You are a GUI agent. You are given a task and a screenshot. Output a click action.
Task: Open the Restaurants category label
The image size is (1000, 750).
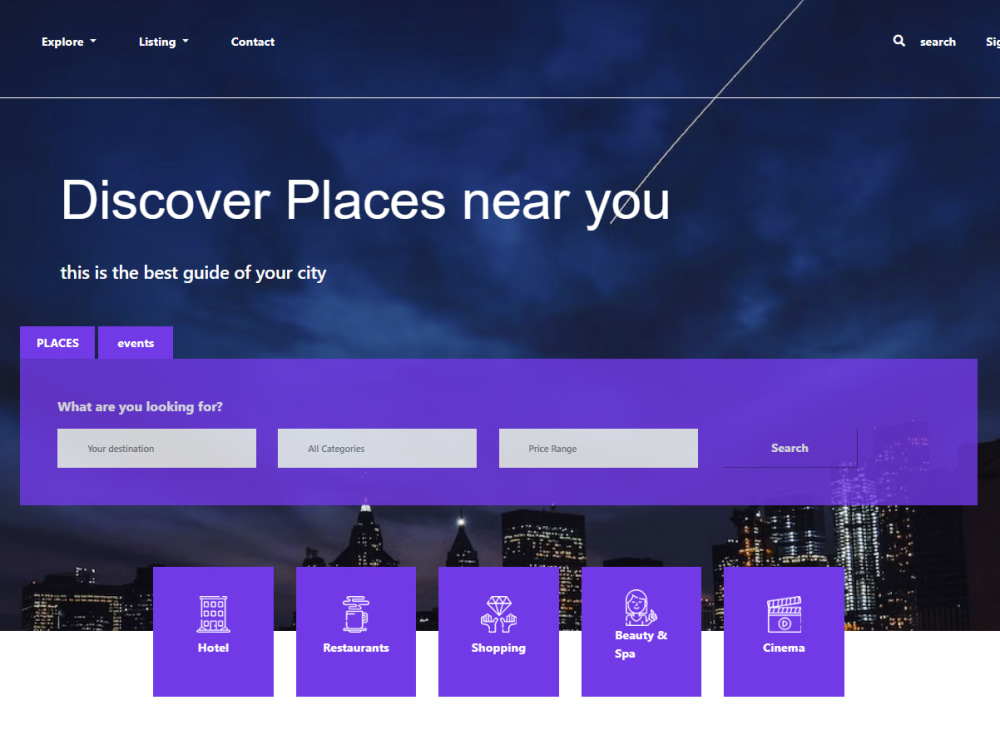click(x=356, y=647)
